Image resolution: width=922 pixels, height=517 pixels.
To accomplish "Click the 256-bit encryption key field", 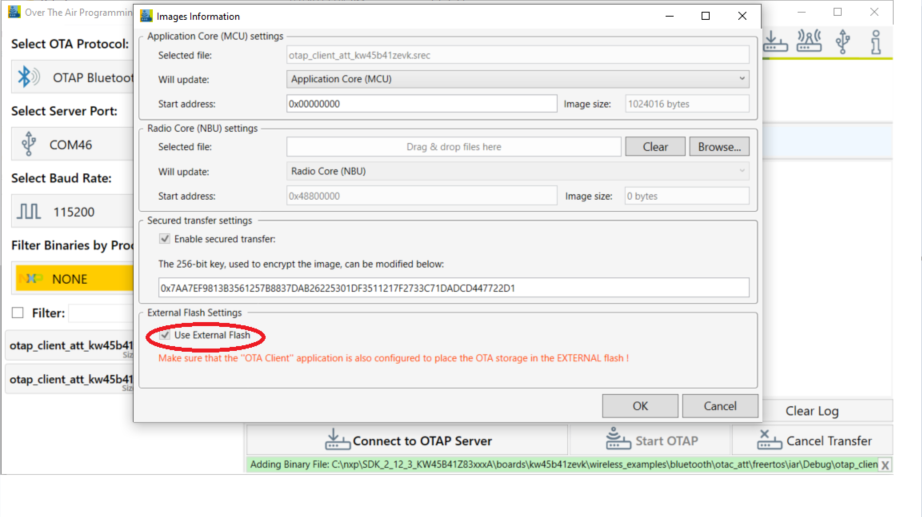I will coord(453,288).
